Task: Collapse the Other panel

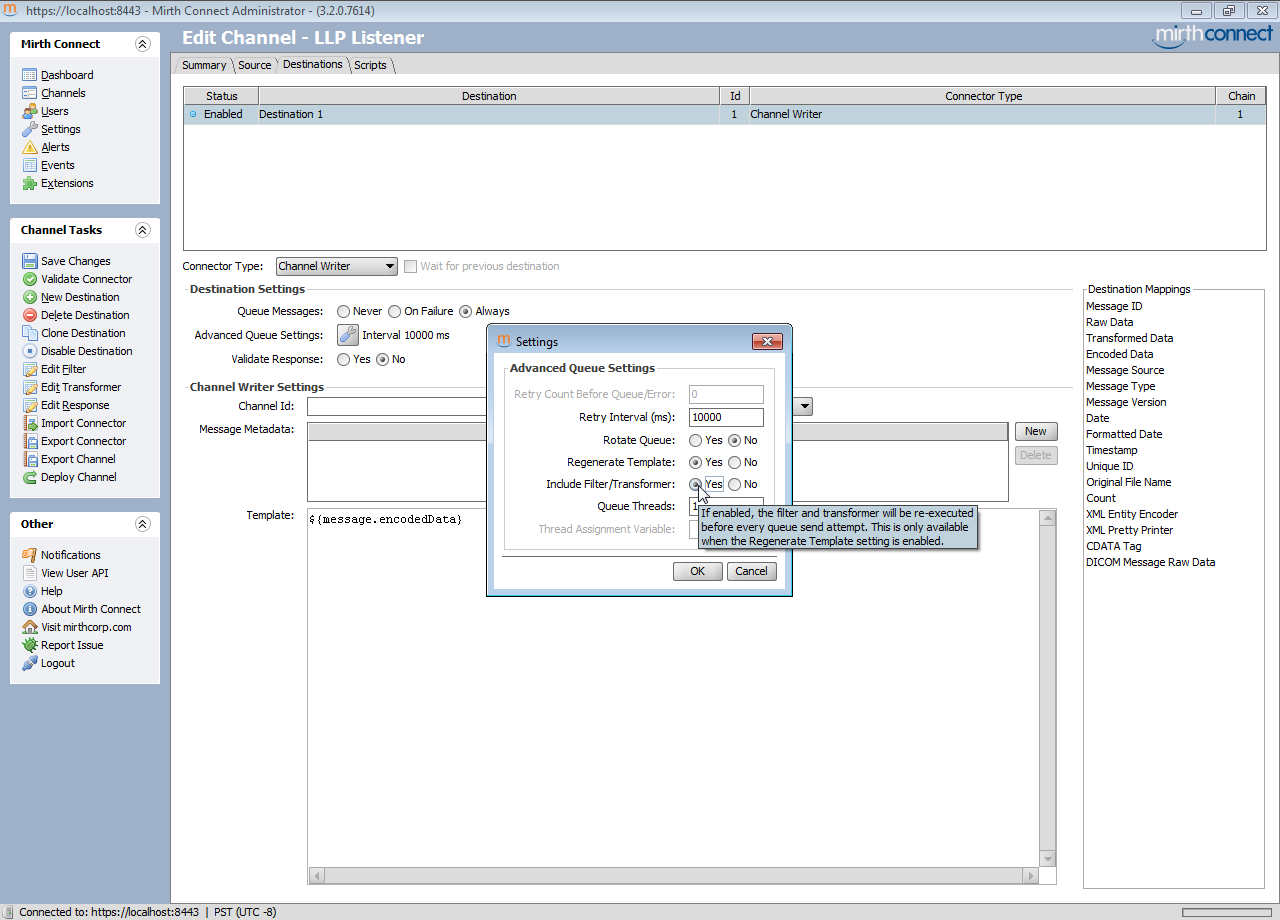Action: [x=142, y=524]
